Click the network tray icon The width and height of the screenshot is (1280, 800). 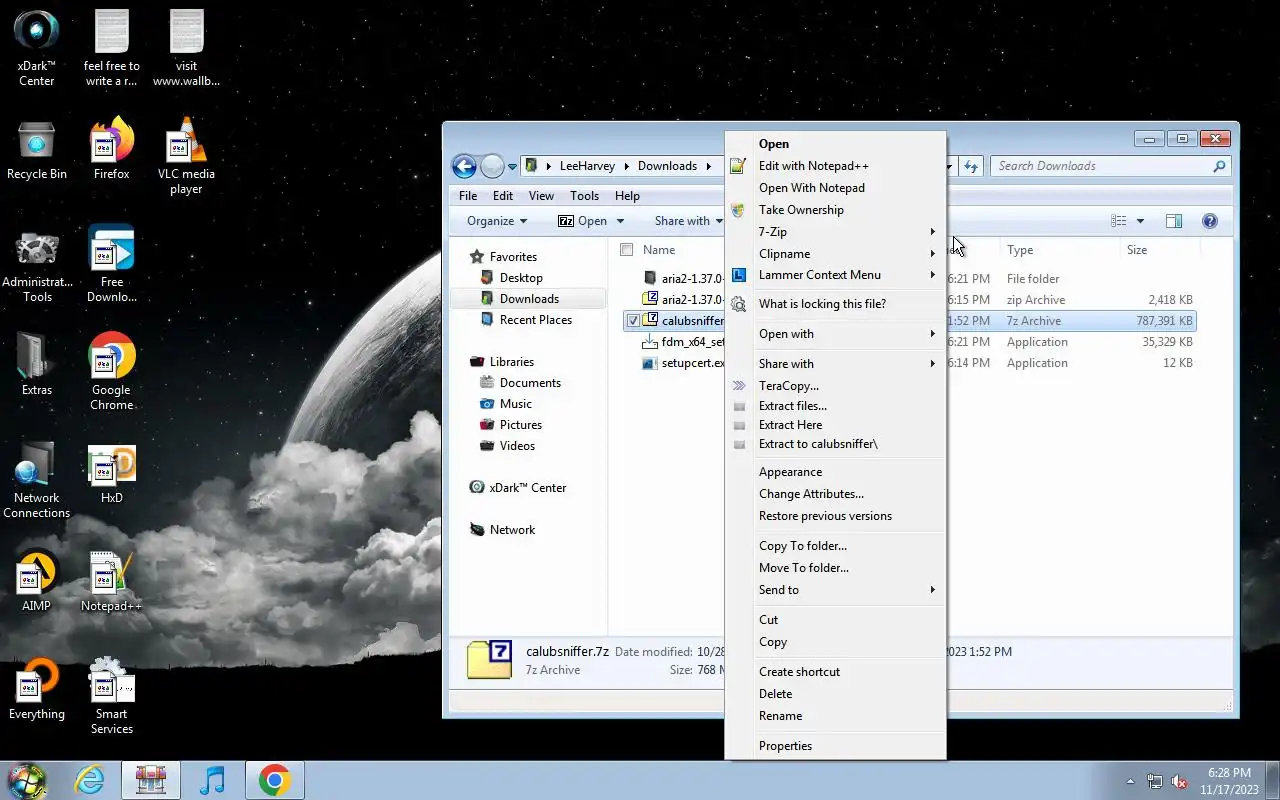pyautogui.click(x=1155, y=781)
